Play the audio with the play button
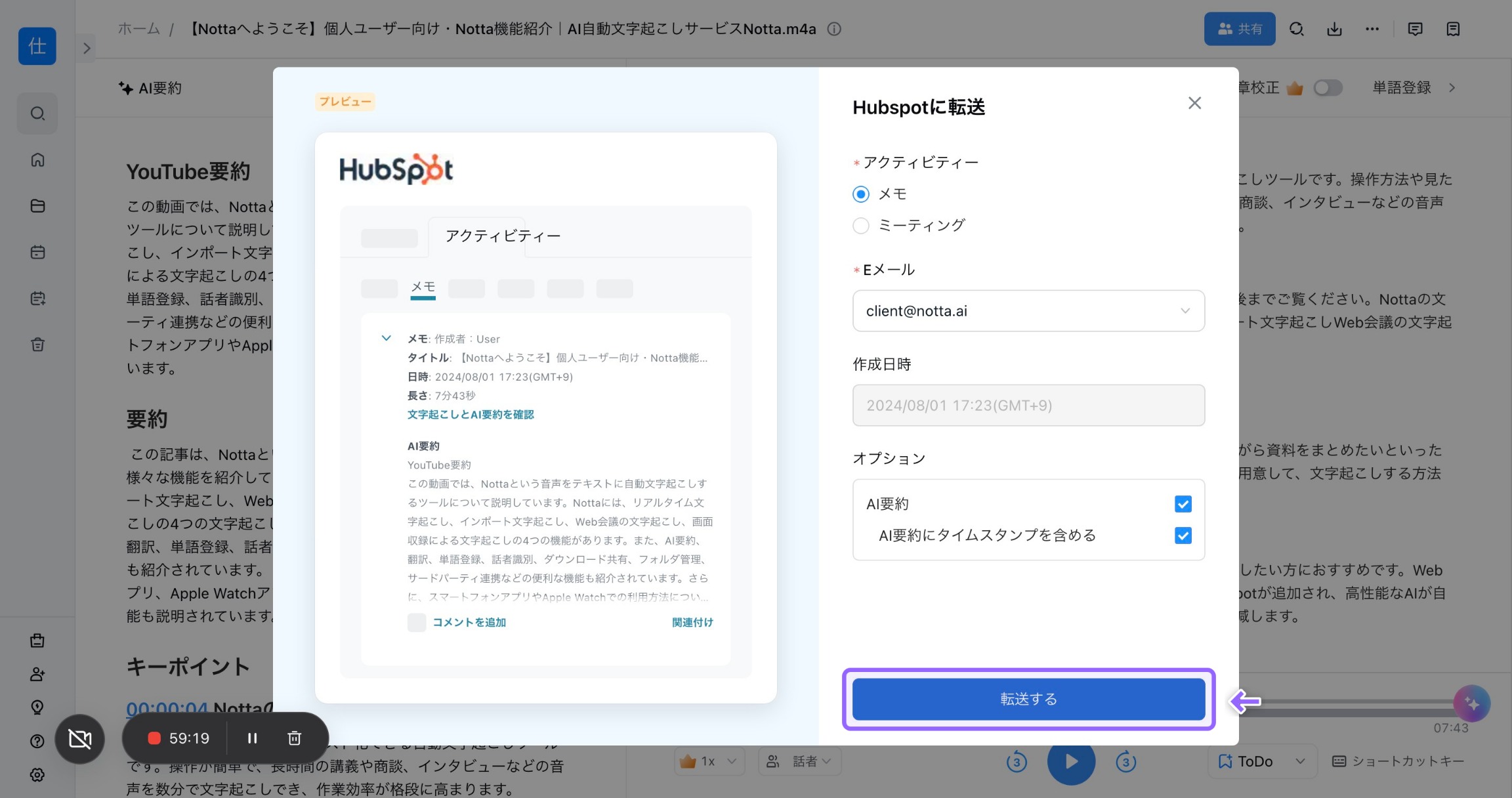This screenshot has height=798, width=1512. click(1071, 761)
